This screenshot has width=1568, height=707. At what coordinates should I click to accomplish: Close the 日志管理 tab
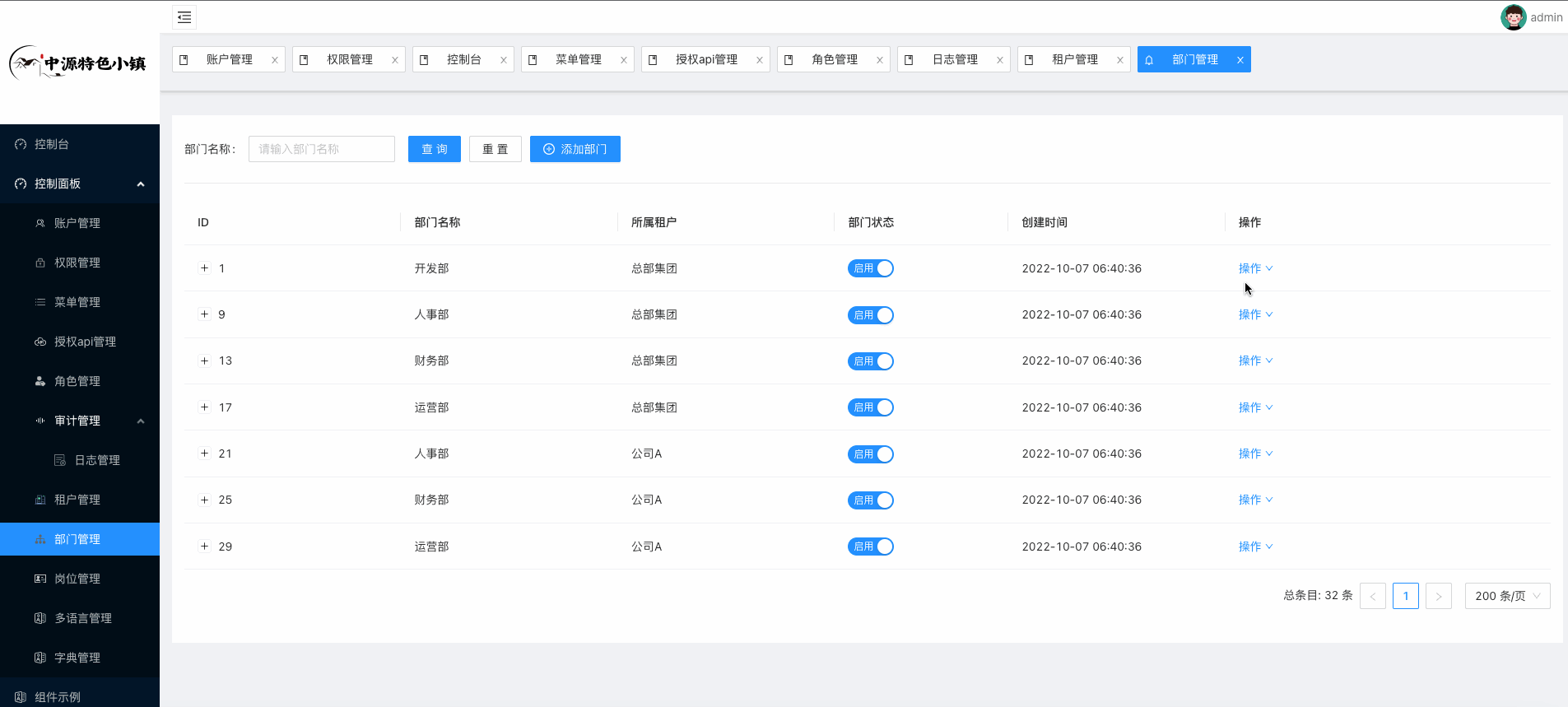coord(1000,60)
